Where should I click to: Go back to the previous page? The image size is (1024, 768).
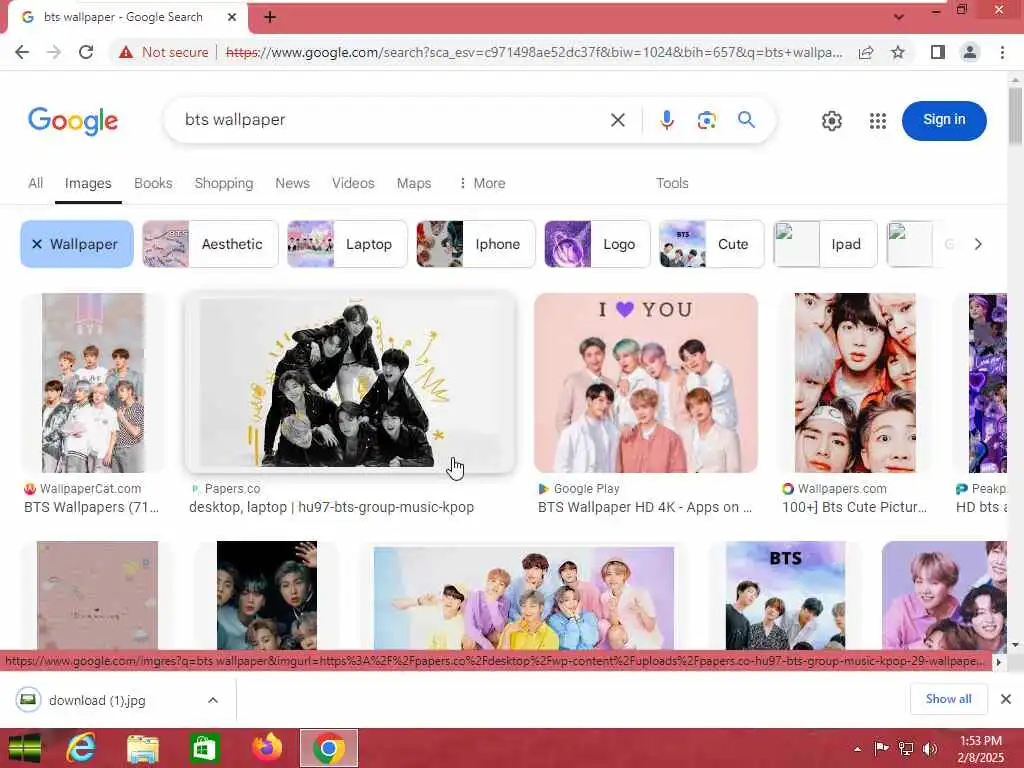[x=22, y=52]
